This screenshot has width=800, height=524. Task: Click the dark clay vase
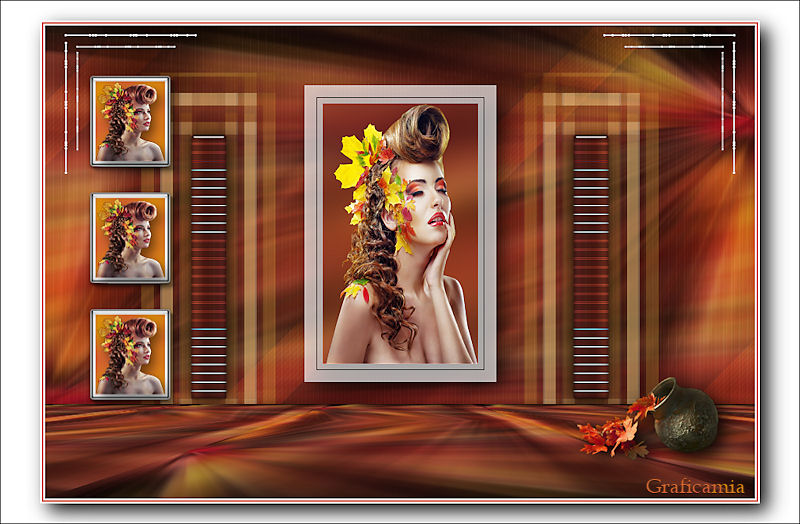click(685, 414)
